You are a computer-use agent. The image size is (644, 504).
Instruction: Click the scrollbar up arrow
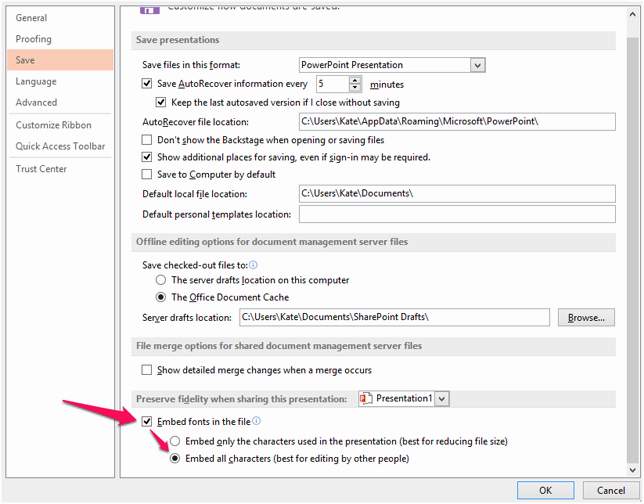click(632, 14)
